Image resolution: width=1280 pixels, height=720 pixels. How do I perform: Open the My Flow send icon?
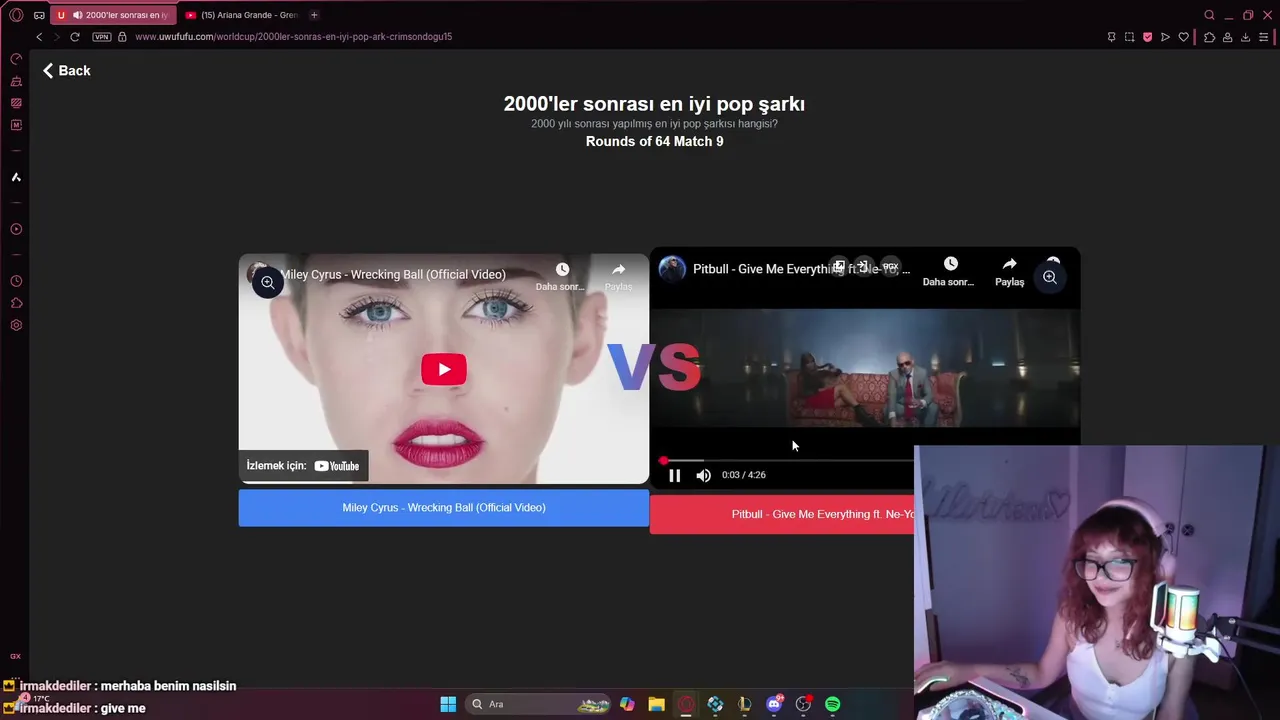[x=1165, y=37]
